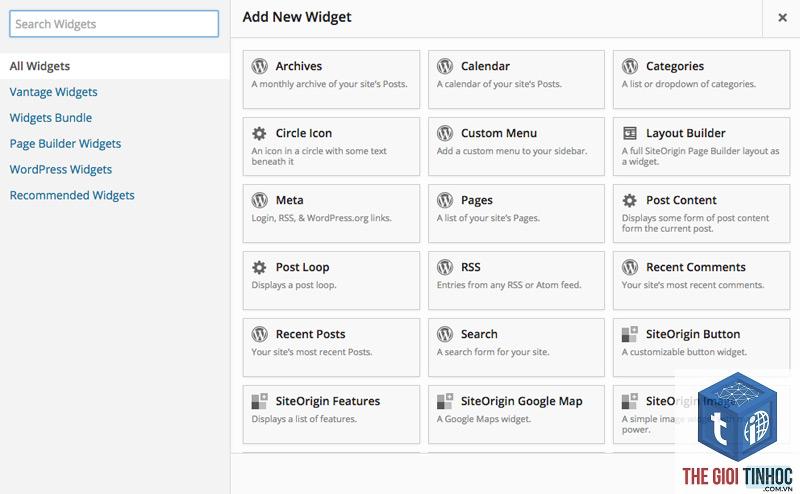Screen dimensions: 800x494
Task: Click the 'Recent Posts' widget title
Action: coord(310,334)
